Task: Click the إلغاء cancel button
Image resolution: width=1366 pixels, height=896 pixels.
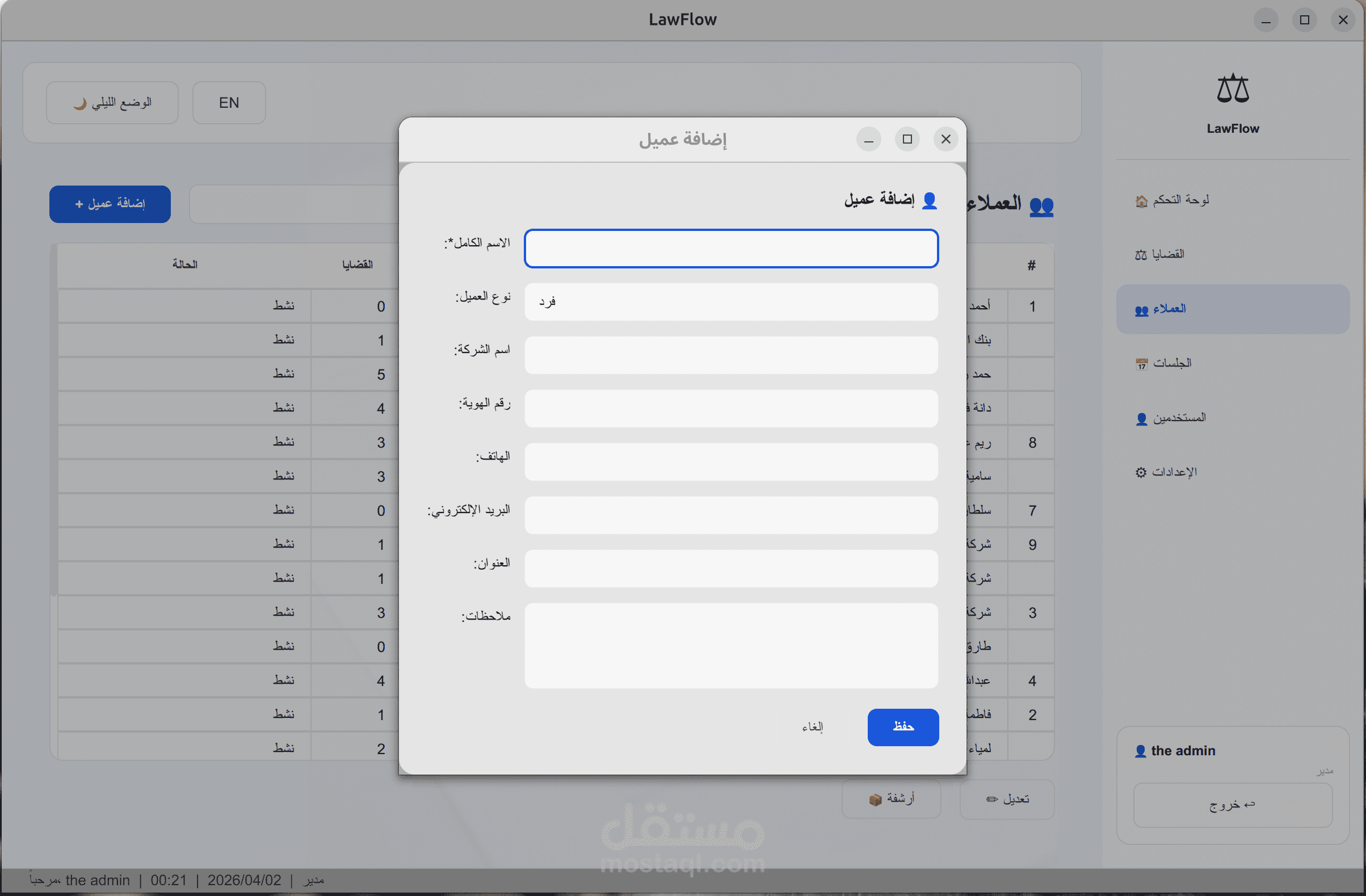Action: pyautogui.click(x=812, y=727)
